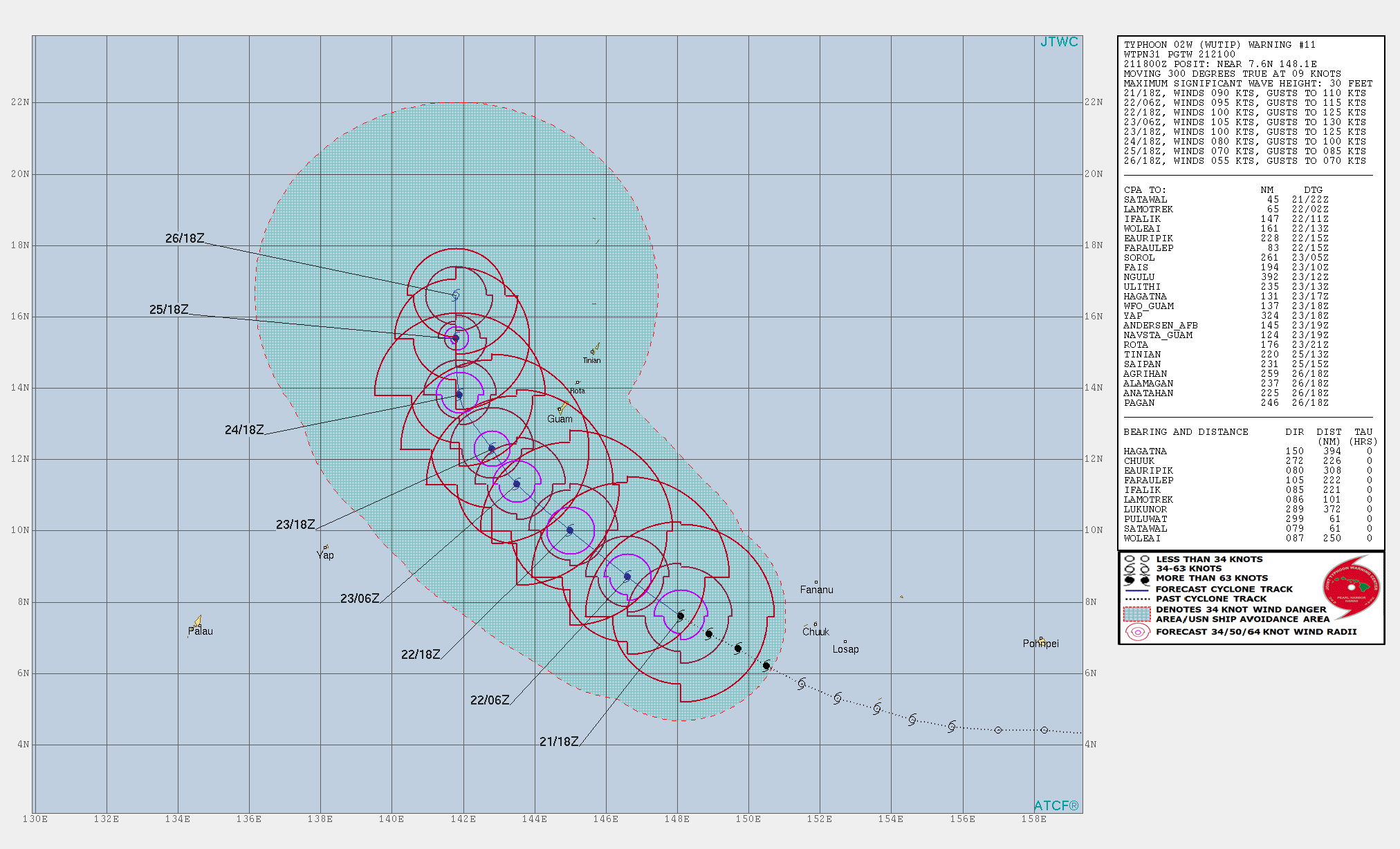
Task: Click the 22/06Z forecast label
Action: 490,700
